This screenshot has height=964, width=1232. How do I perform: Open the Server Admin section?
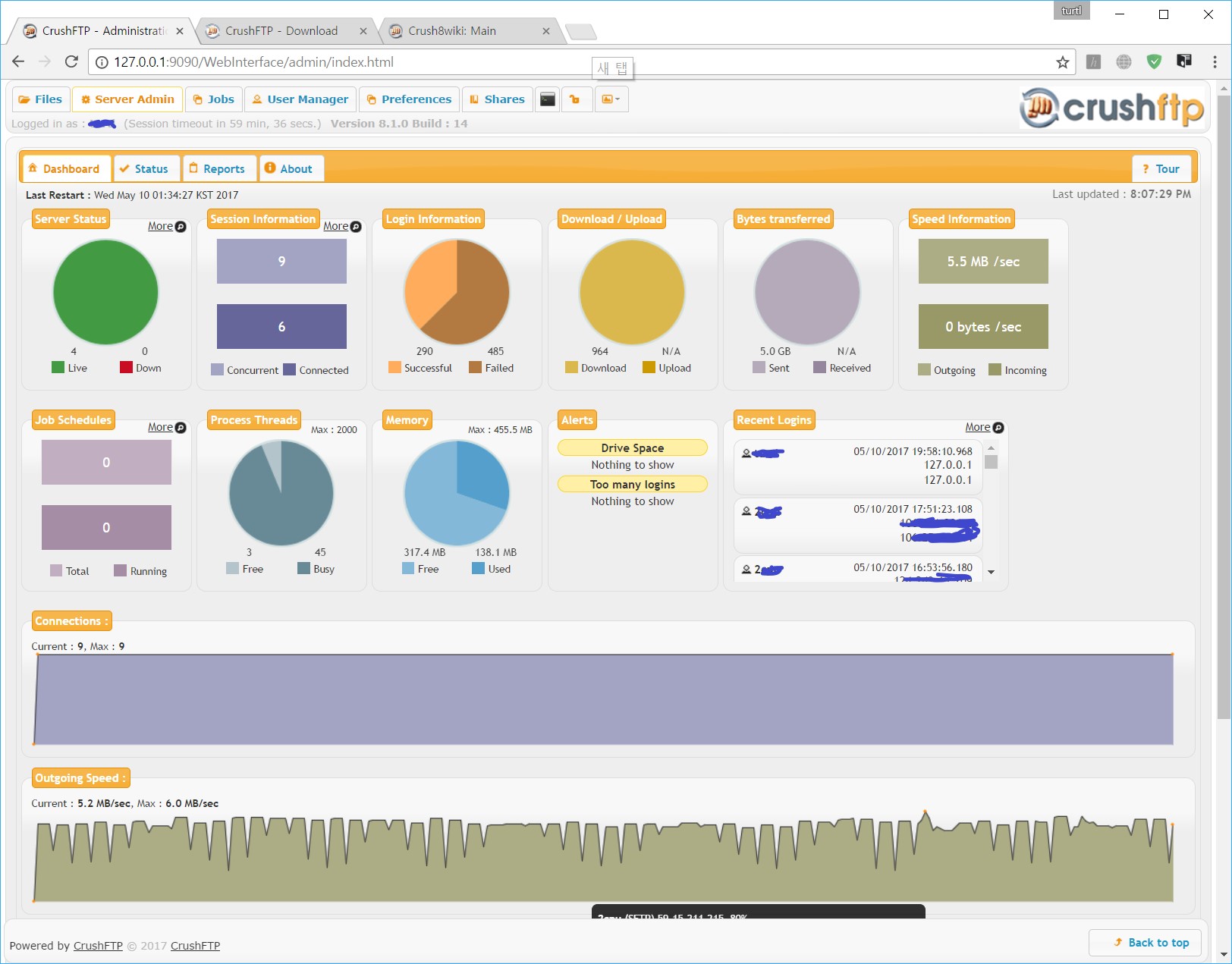[x=127, y=99]
